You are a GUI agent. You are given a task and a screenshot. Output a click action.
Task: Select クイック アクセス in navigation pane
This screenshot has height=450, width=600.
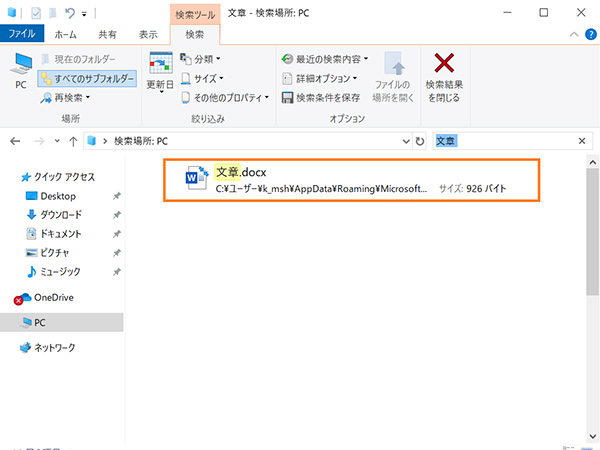[x=58, y=177]
